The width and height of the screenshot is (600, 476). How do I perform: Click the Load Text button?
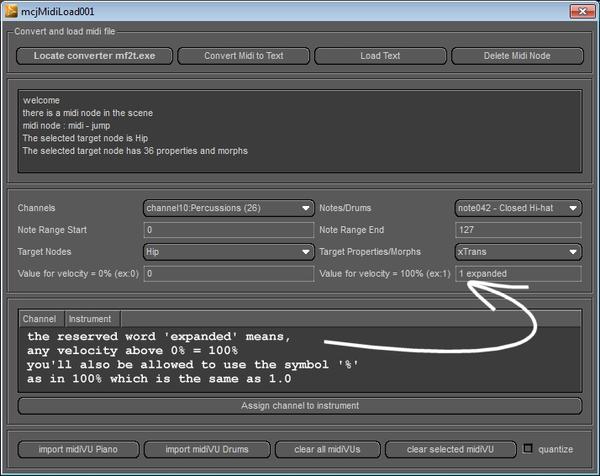tap(380, 56)
